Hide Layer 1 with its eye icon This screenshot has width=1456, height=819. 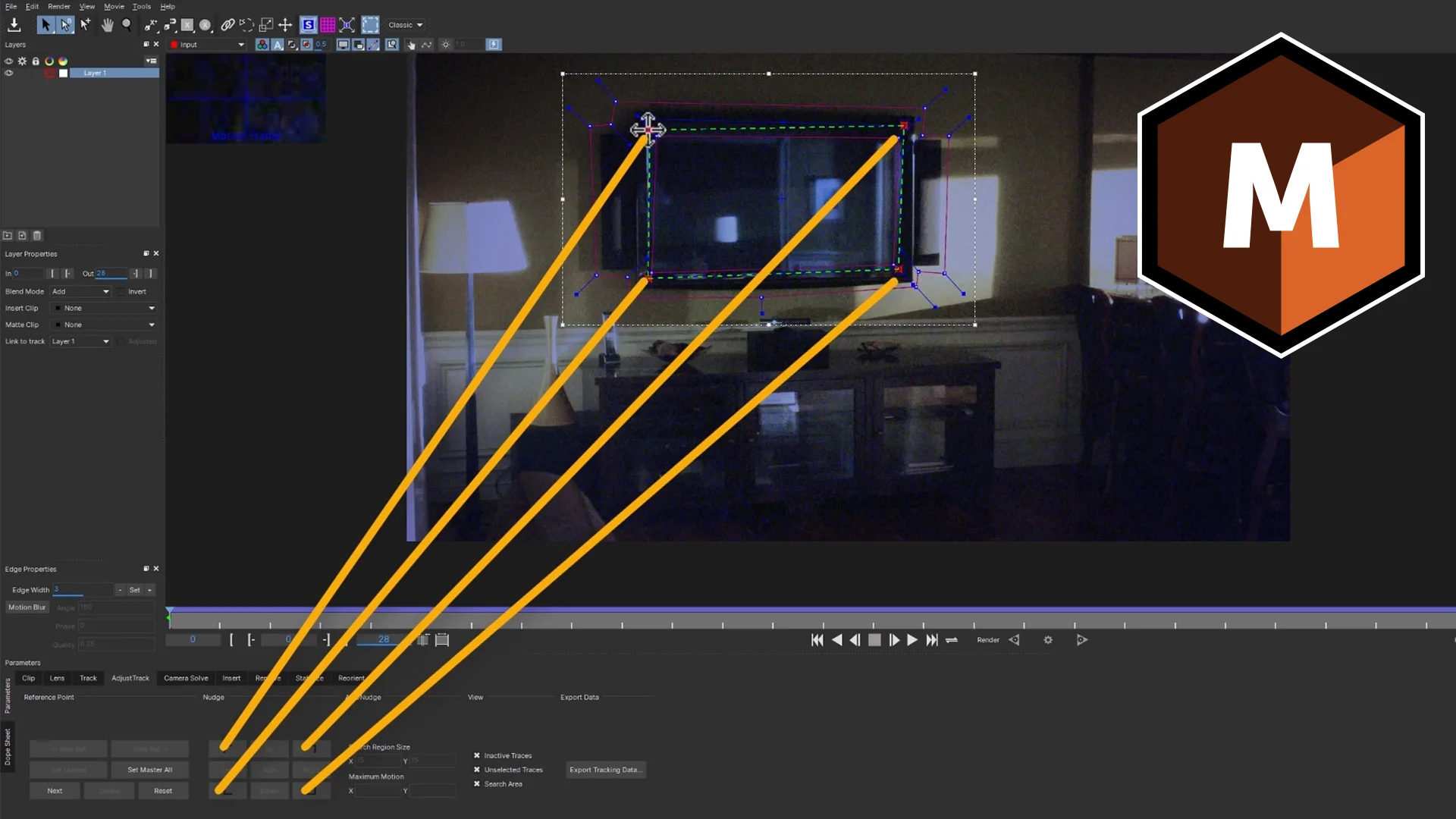click(x=9, y=74)
